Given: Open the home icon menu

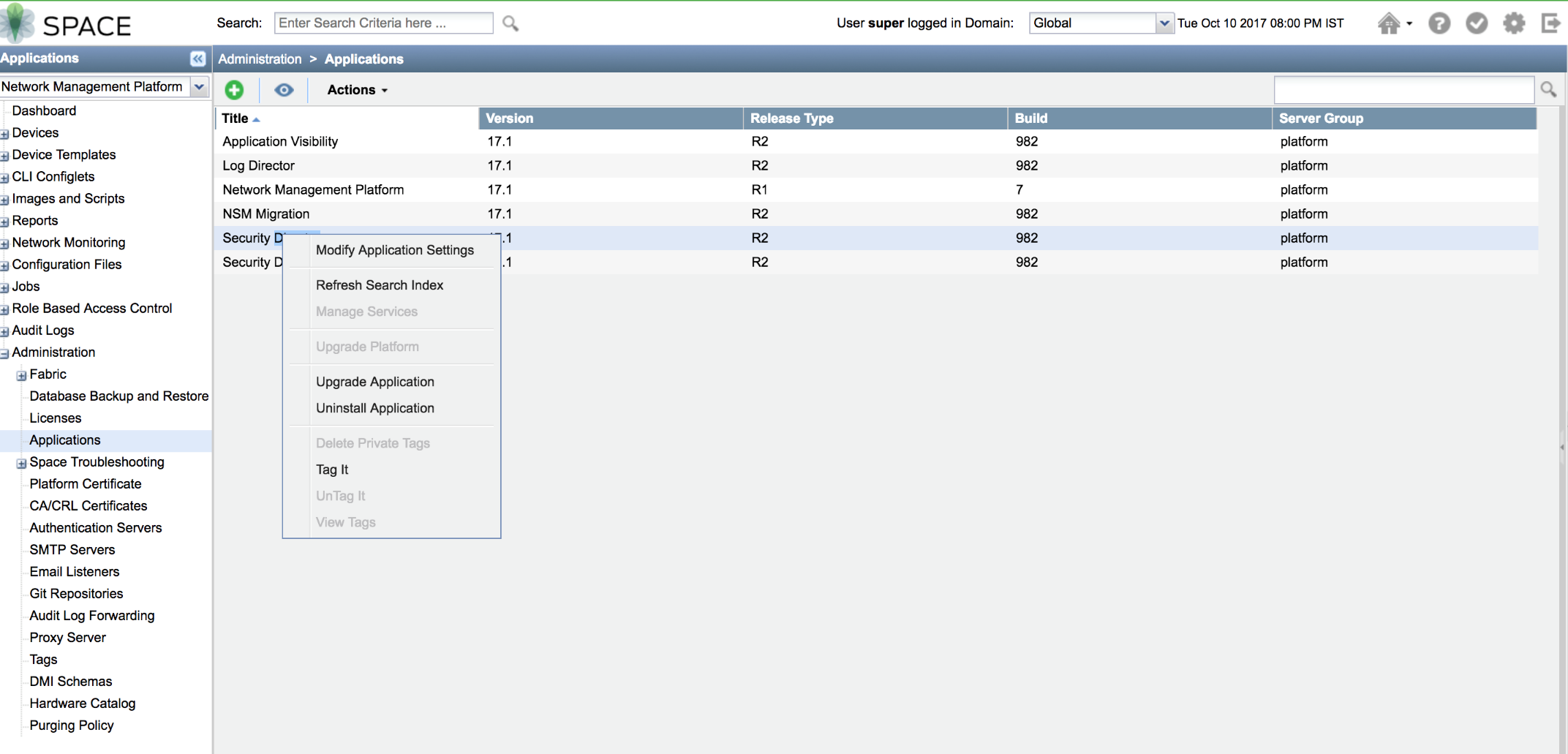Looking at the screenshot, I should (1393, 23).
